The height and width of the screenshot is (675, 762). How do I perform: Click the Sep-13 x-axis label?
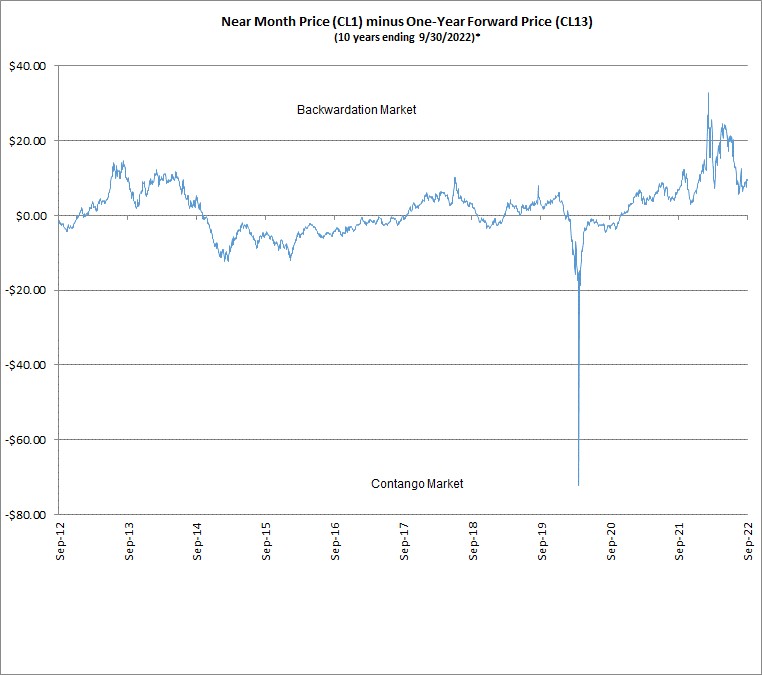coord(129,541)
